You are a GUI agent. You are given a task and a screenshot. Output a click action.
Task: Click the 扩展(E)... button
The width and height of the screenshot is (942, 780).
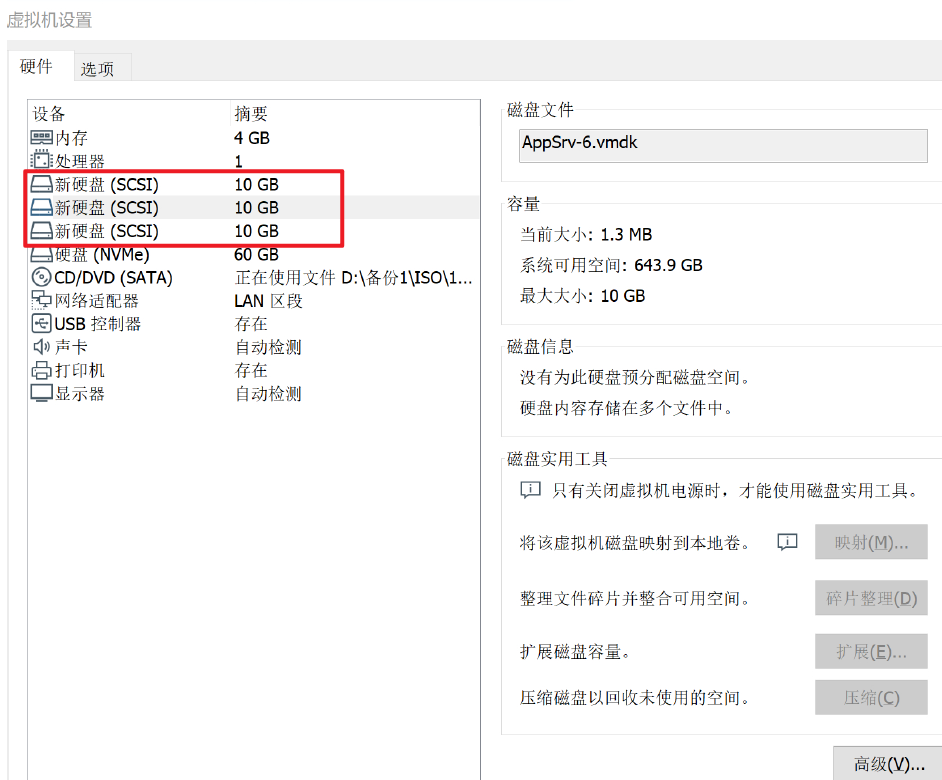pos(871,651)
